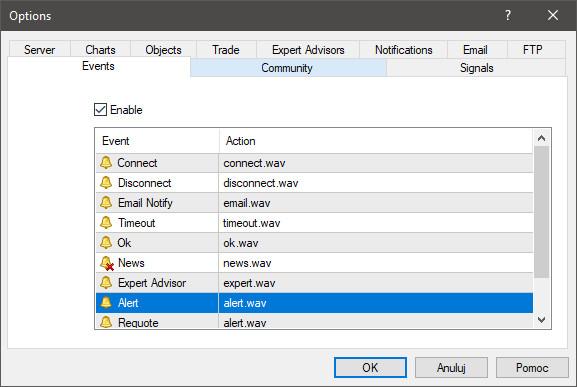This screenshot has height=387, width=577.
Task: Select the Timeout event name
Action: coord(137,223)
